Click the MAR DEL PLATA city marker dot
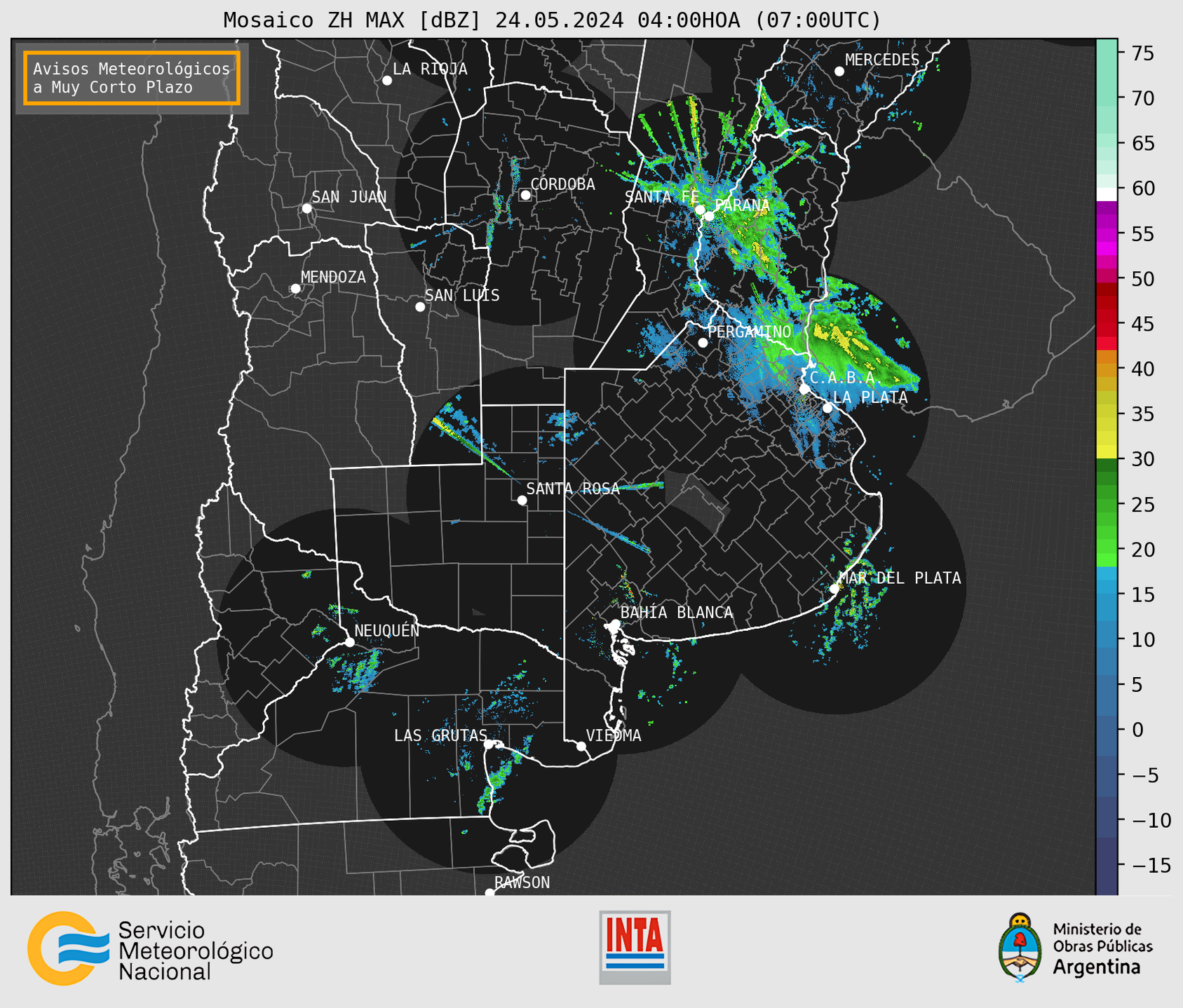 pos(834,589)
